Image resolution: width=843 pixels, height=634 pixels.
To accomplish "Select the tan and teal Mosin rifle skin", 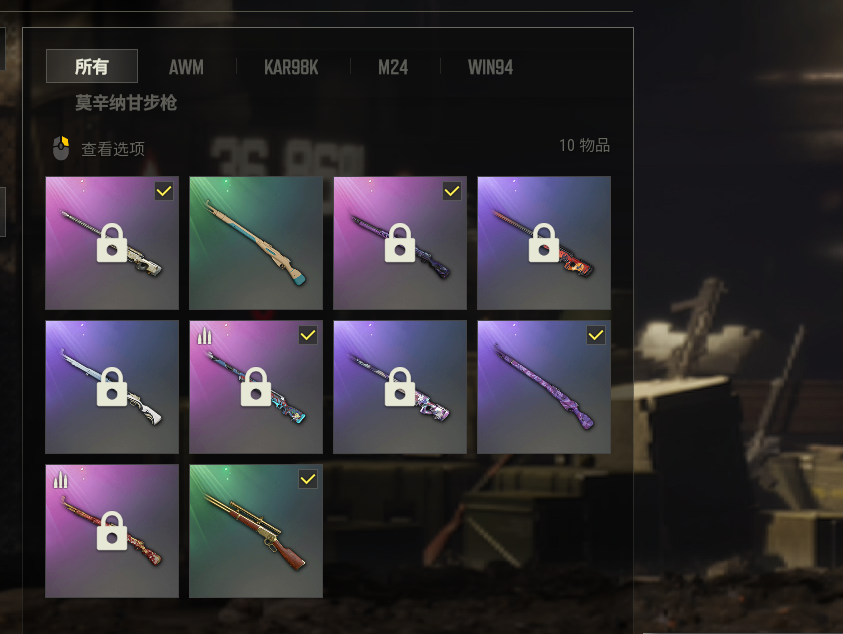I will [256, 243].
